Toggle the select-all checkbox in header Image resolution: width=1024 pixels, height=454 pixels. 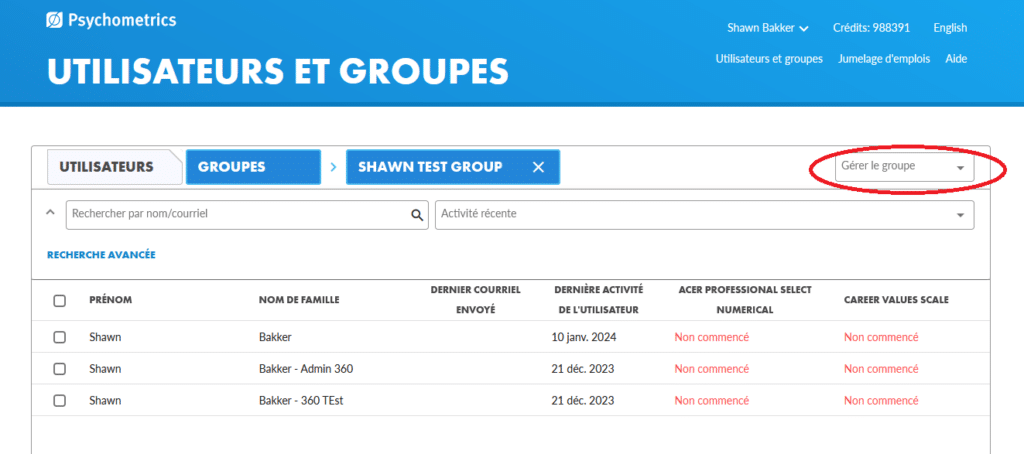[x=60, y=300]
